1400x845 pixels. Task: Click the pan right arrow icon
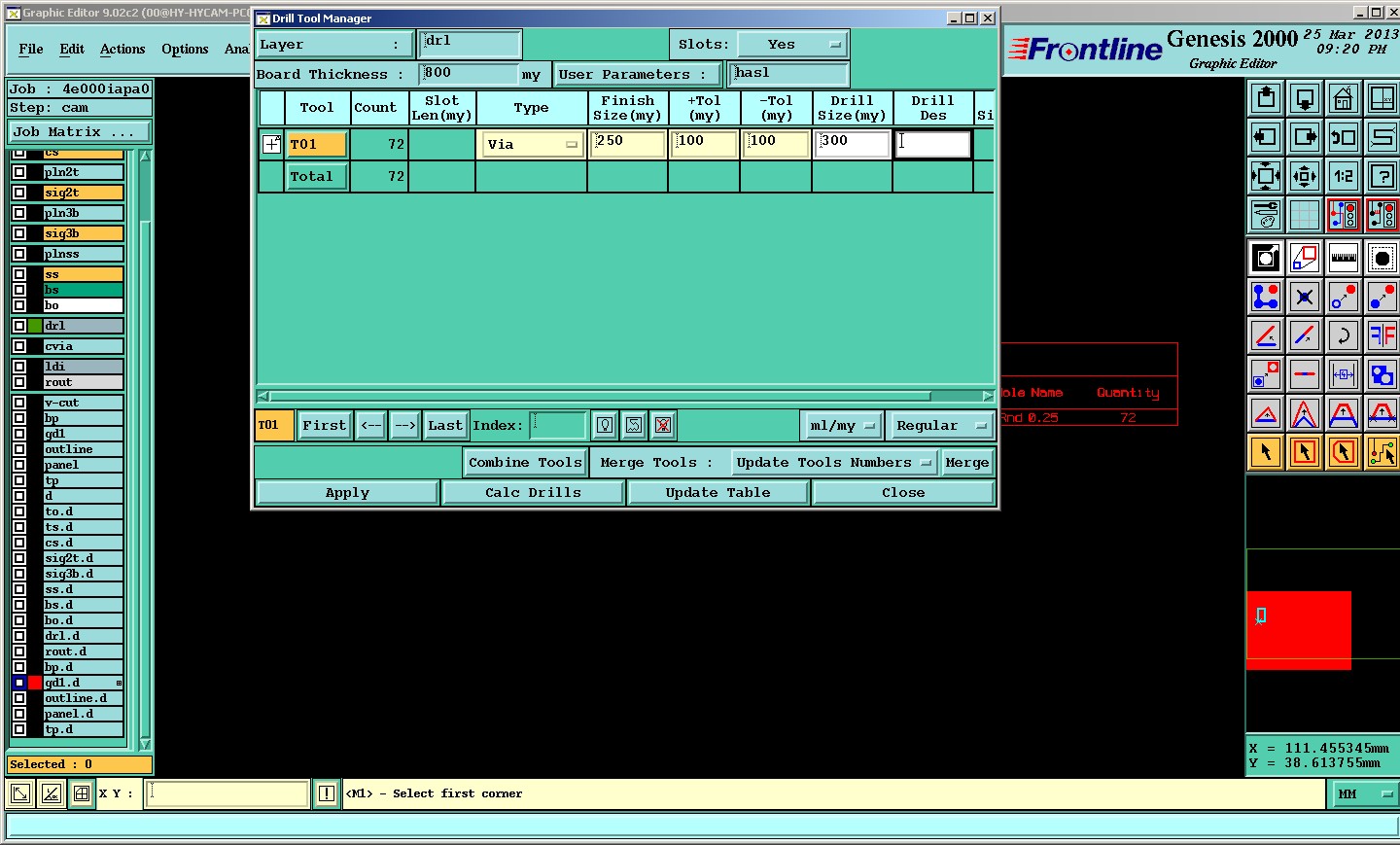(1305, 137)
